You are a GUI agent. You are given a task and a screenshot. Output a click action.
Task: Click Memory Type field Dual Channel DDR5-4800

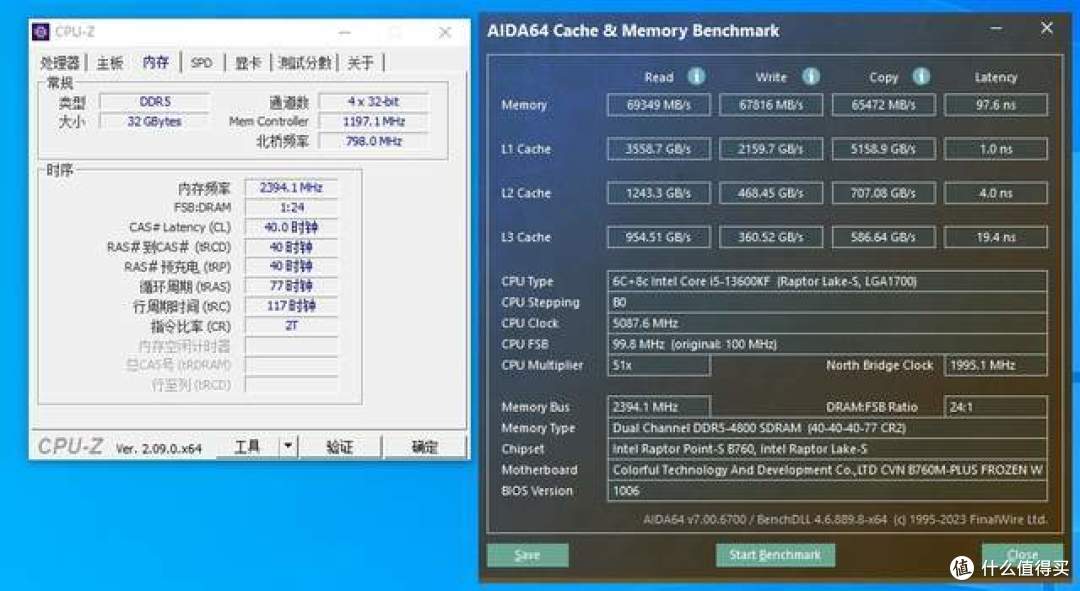point(827,428)
